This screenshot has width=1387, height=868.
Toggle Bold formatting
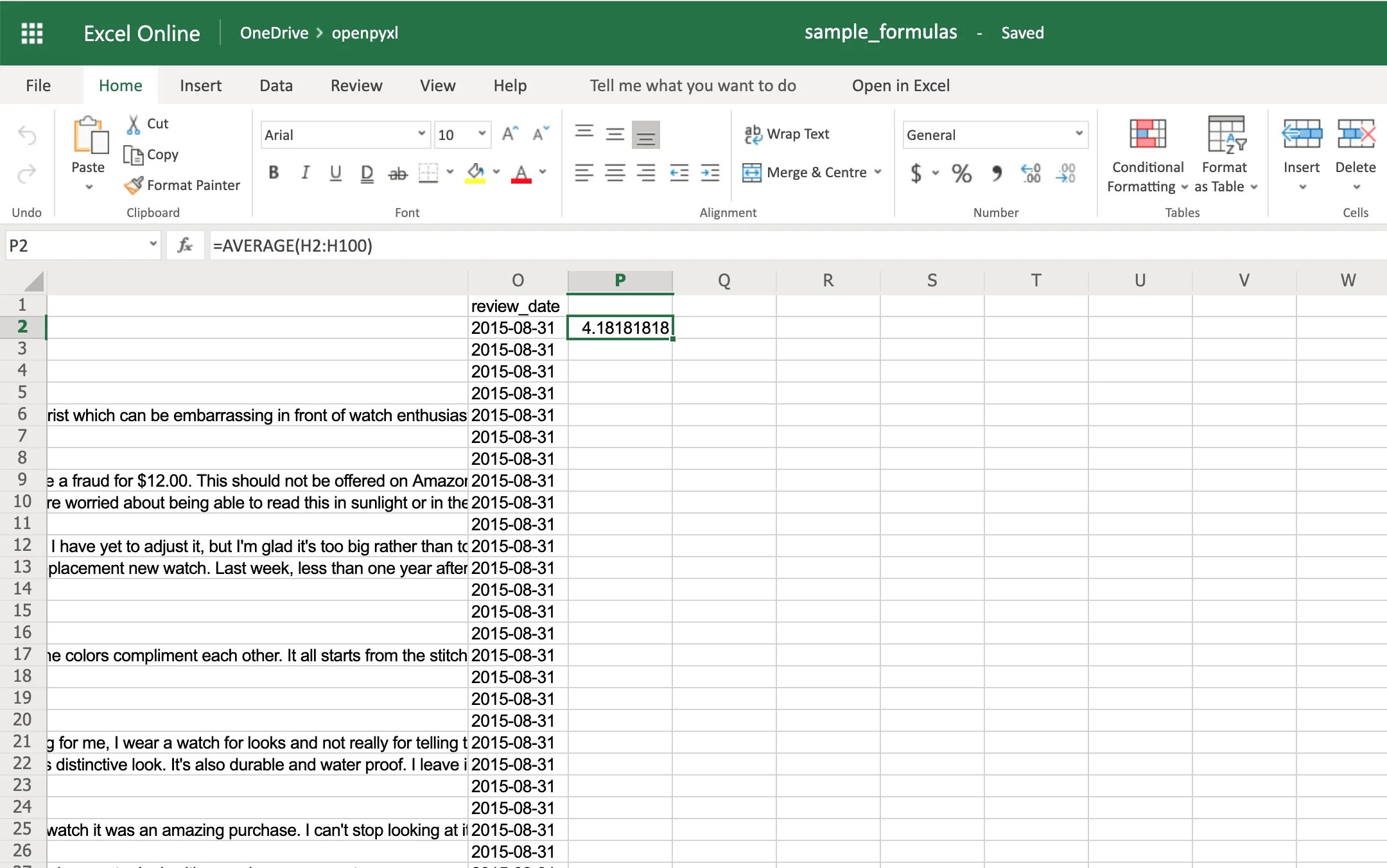(274, 173)
